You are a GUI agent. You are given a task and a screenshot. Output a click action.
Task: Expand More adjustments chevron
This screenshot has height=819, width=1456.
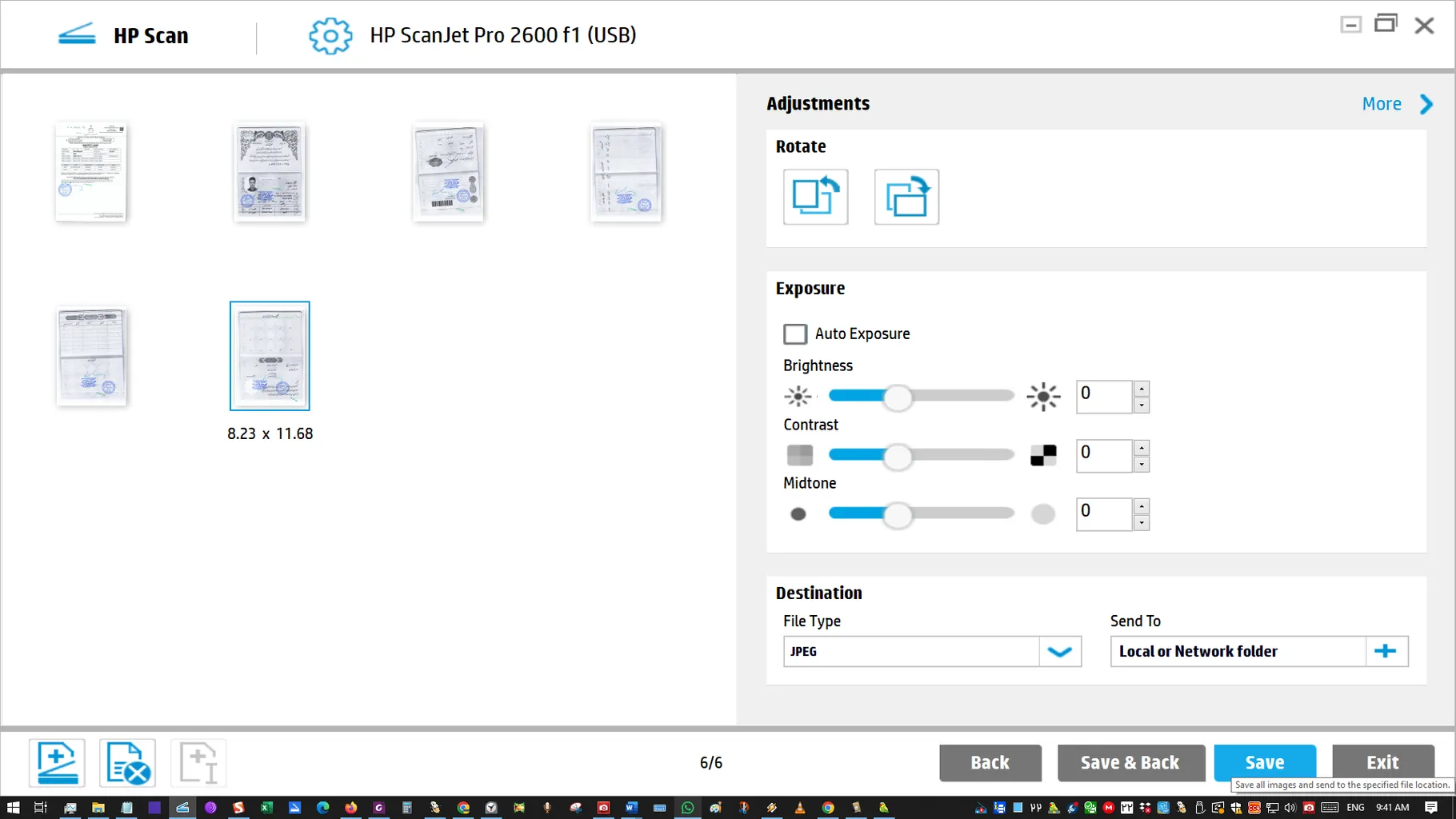pyautogui.click(x=1426, y=104)
